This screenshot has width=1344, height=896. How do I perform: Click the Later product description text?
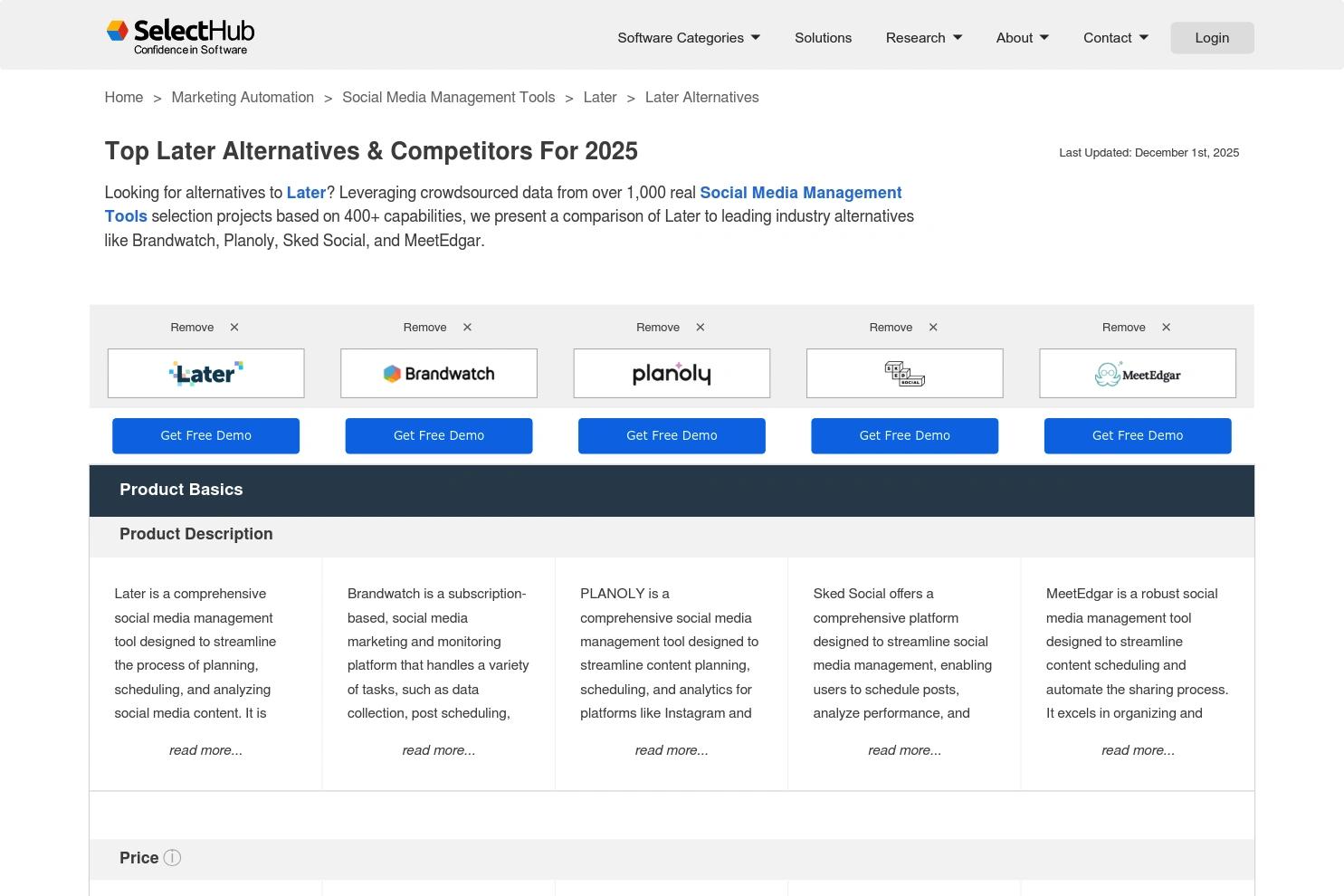coord(196,653)
